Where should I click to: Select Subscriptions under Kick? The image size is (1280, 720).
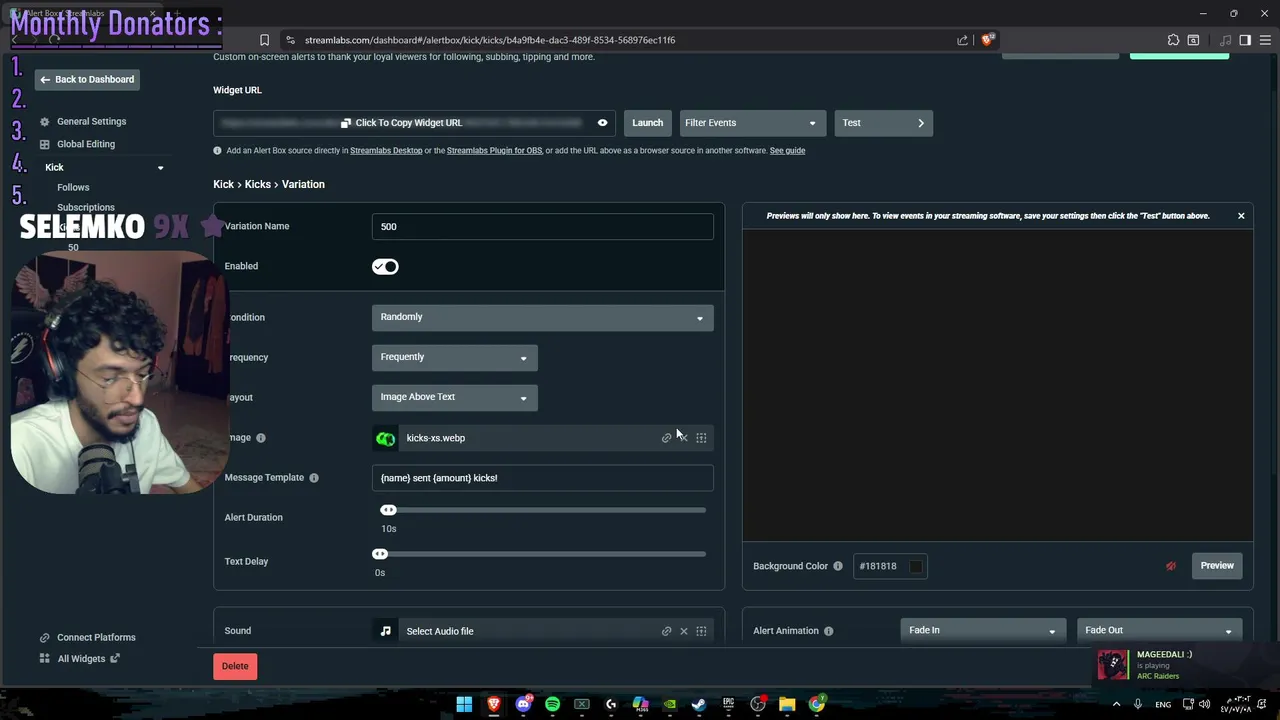pyautogui.click(x=86, y=207)
